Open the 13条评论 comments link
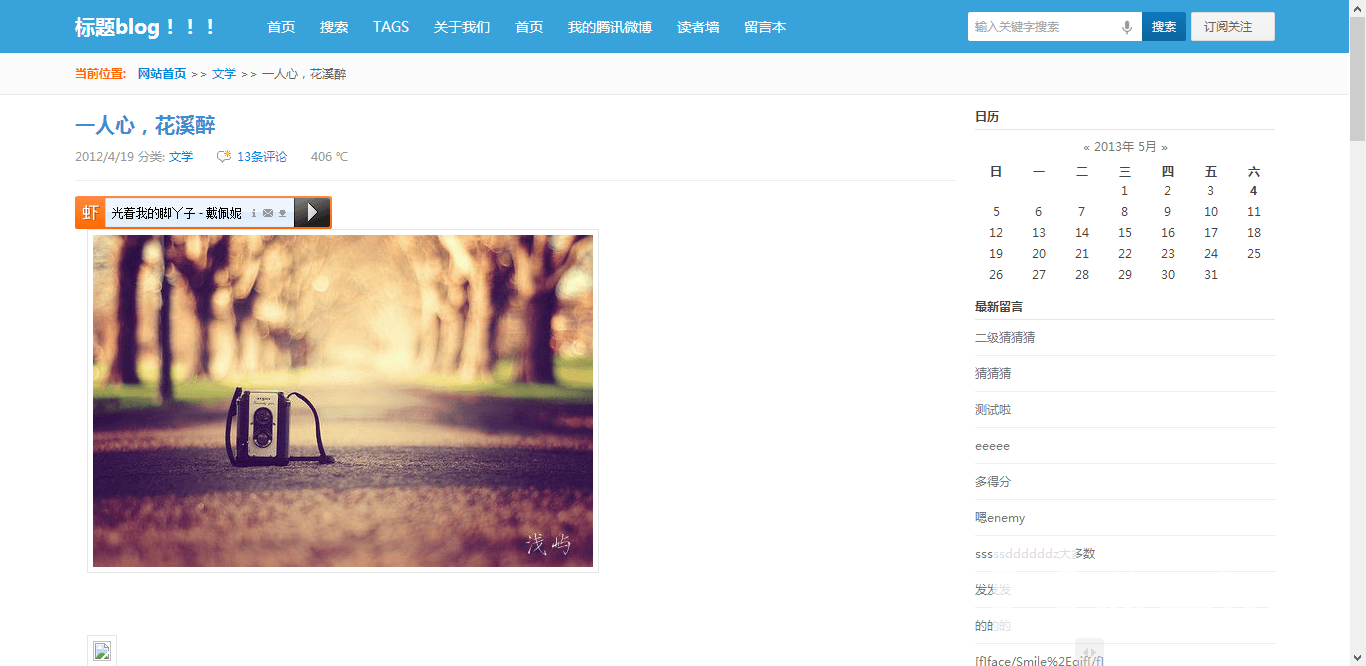The width and height of the screenshot is (1366, 666). pyautogui.click(x=262, y=156)
